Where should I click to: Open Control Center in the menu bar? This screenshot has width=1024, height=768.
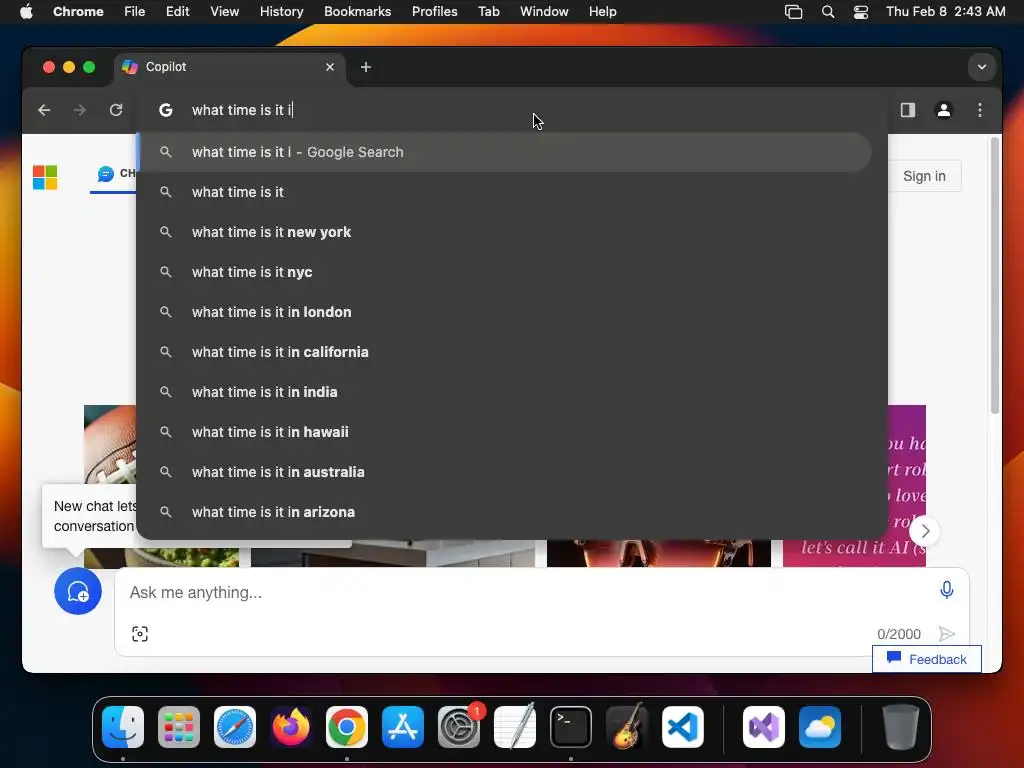pyautogui.click(x=861, y=12)
